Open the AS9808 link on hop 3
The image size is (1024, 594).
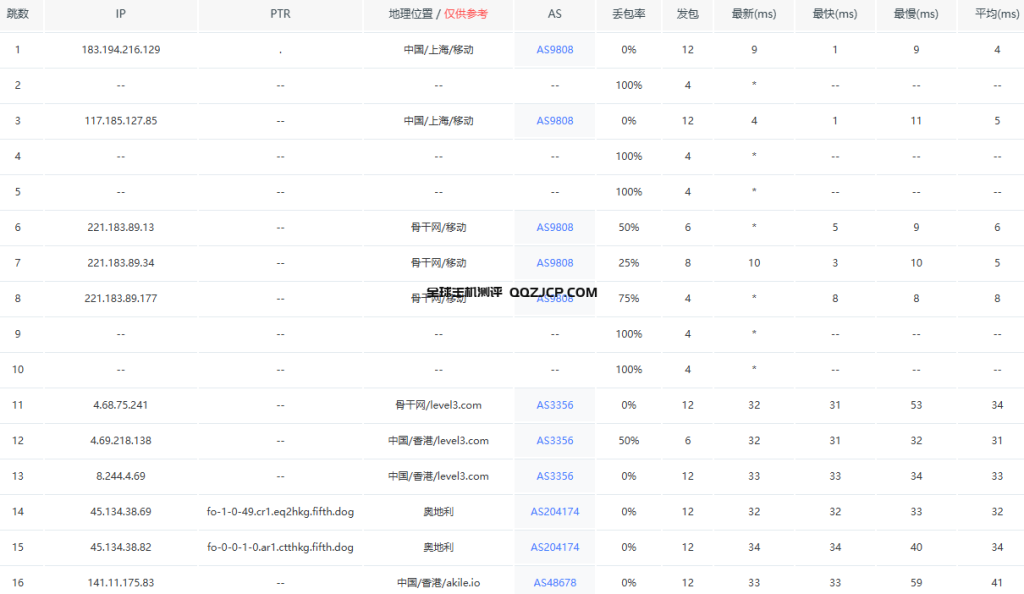[x=554, y=120]
